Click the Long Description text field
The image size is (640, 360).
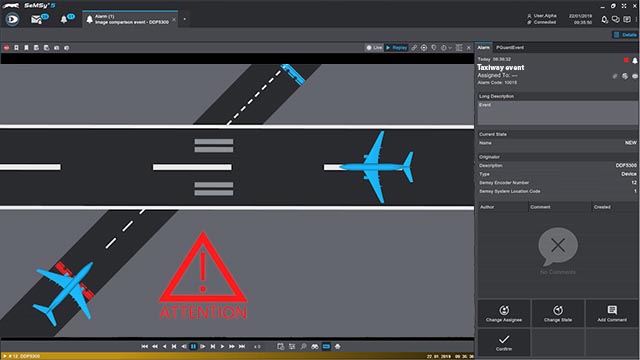pyautogui.click(x=558, y=113)
